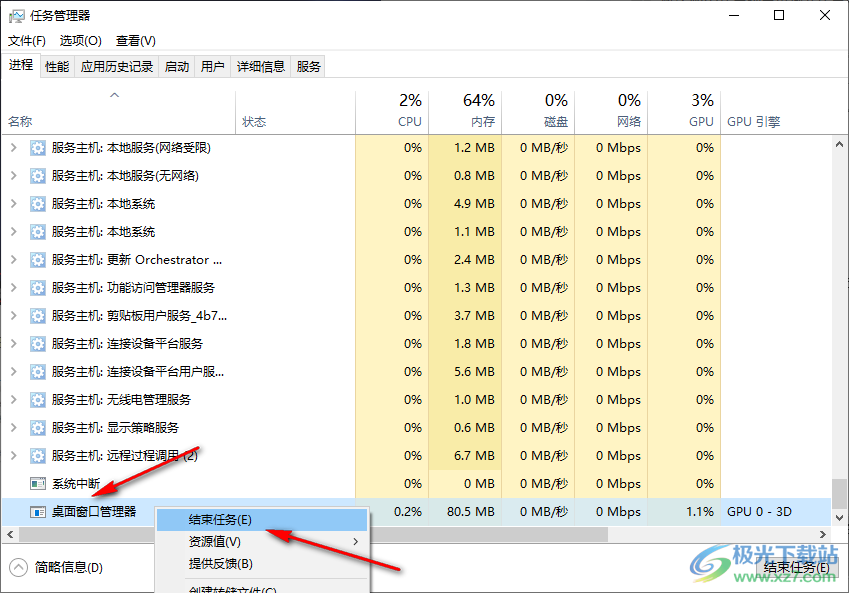Viewport: 849px width, 593px height.
Task: Click the gear icon of 服务主机: 本地服务(无网络)
Action: pos(37,176)
